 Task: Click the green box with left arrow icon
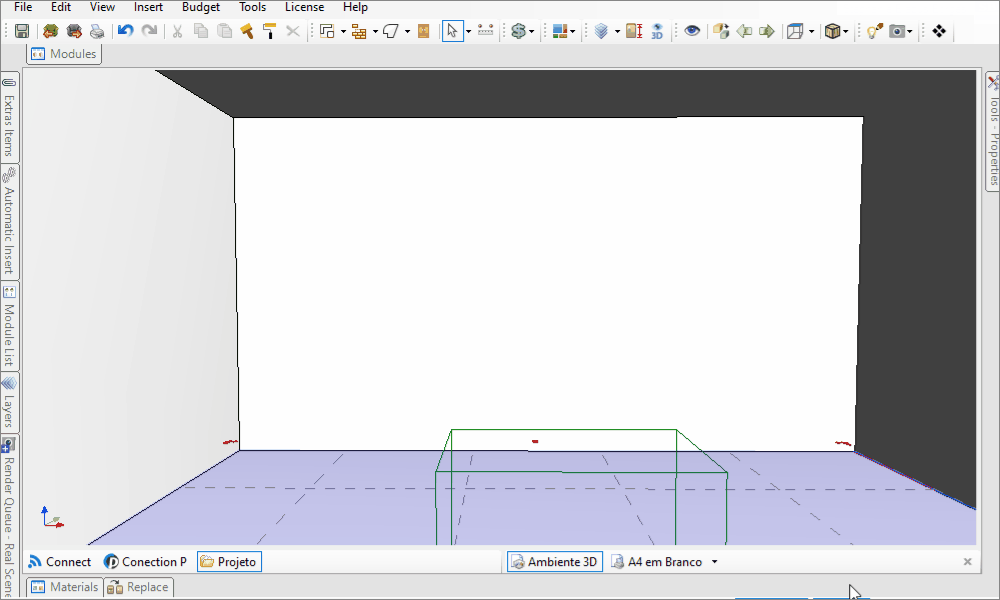tap(50, 31)
